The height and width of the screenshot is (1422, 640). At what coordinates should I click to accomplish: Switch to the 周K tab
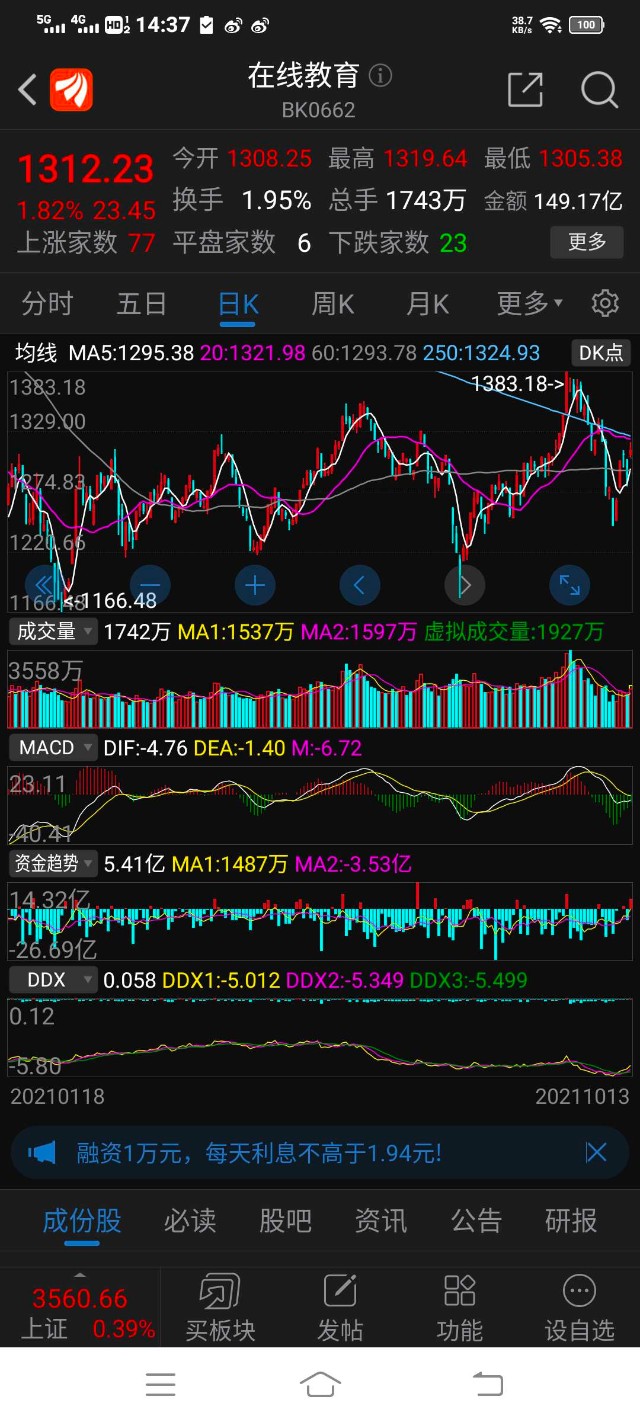point(333,303)
